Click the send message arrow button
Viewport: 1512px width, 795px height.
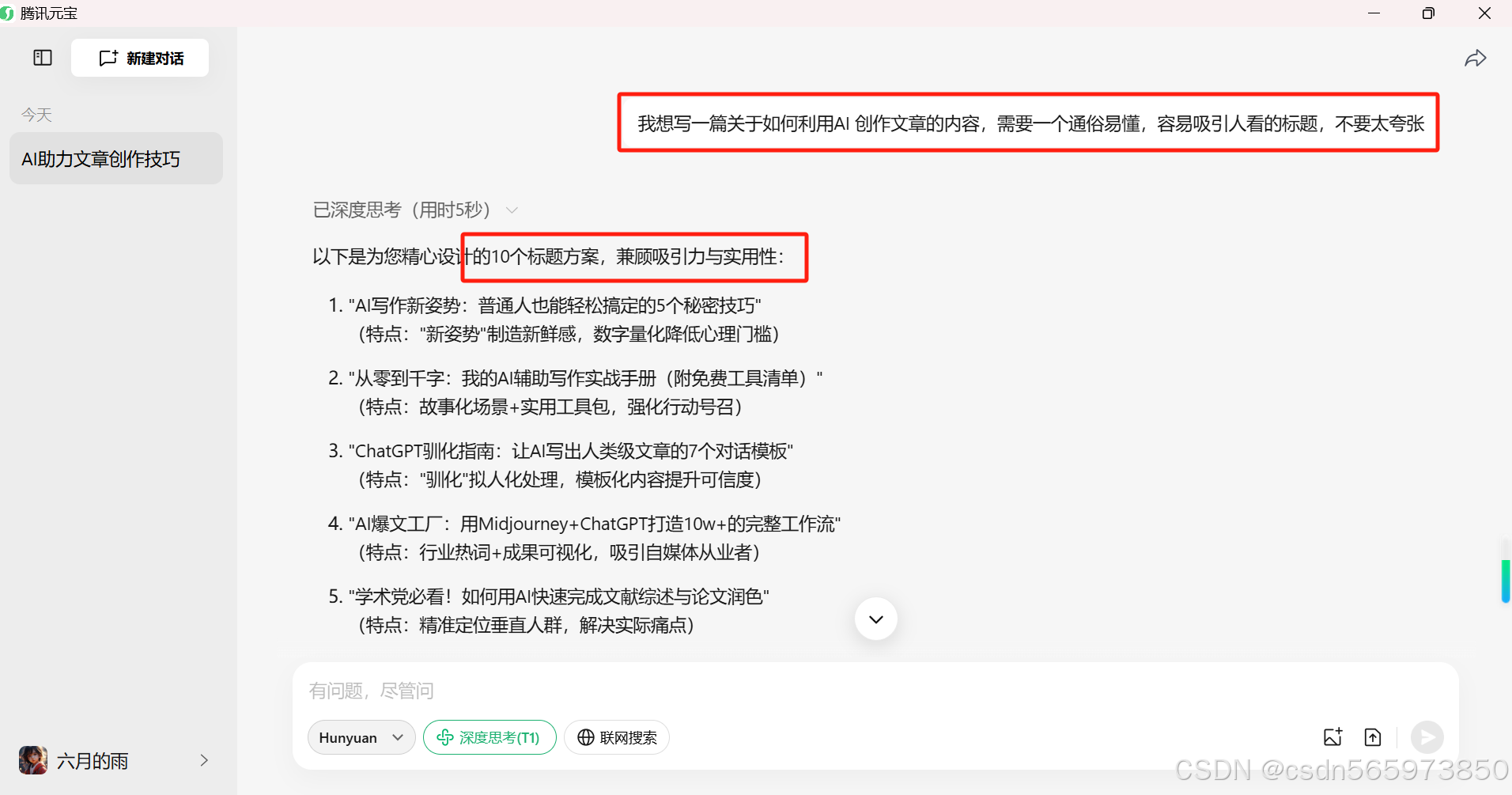pos(1427,737)
